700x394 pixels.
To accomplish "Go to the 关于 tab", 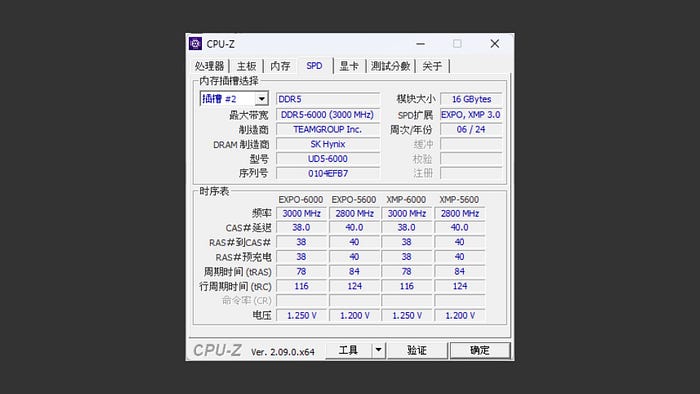I will click(x=432, y=66).
